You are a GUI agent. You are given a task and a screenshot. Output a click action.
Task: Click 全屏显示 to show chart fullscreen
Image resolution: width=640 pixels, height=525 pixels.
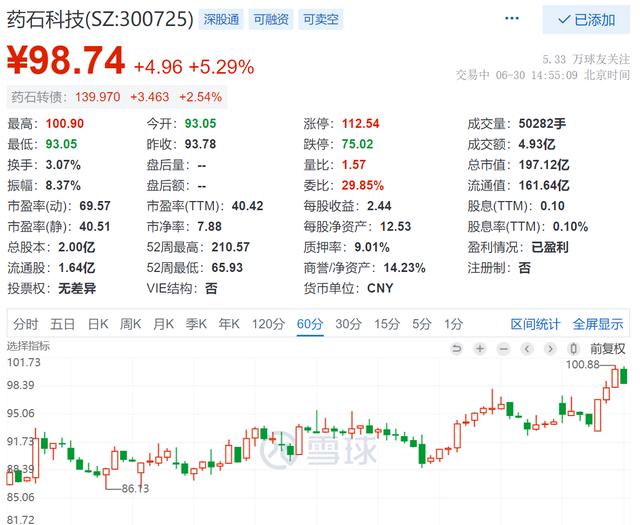coord(598,324)
